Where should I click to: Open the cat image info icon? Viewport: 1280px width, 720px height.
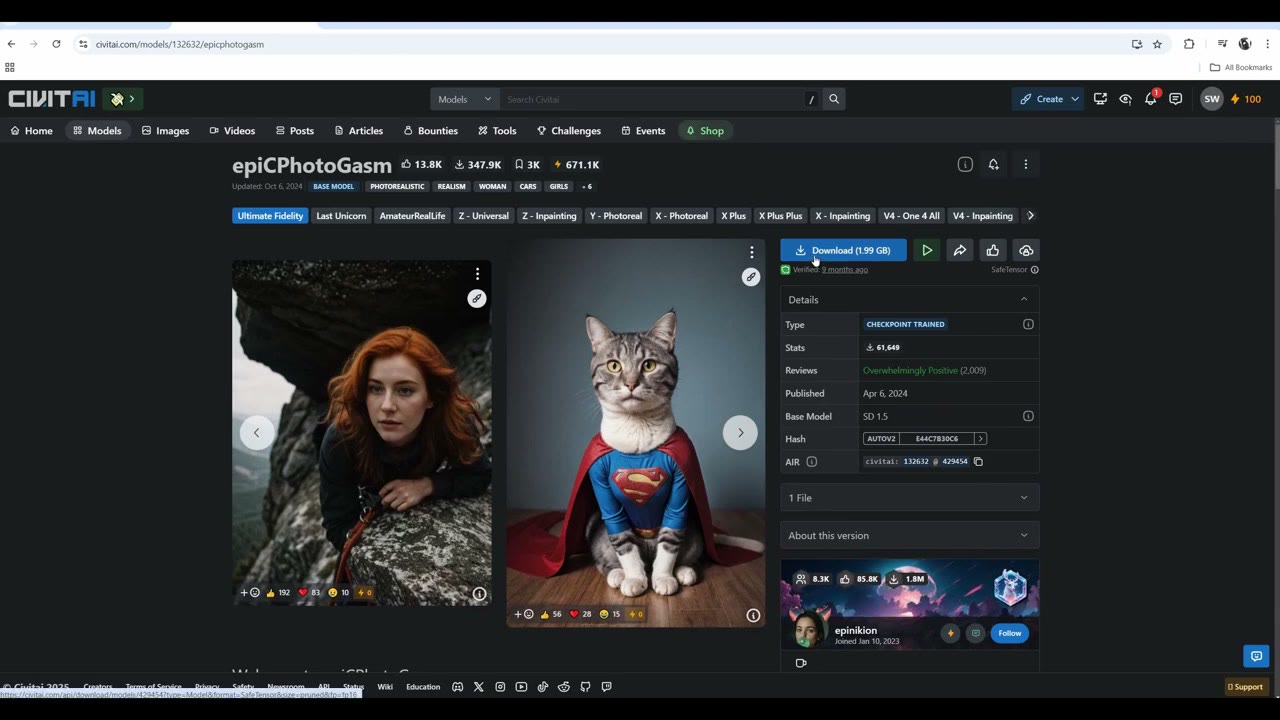pyautogui.click(x=753, y=615)
